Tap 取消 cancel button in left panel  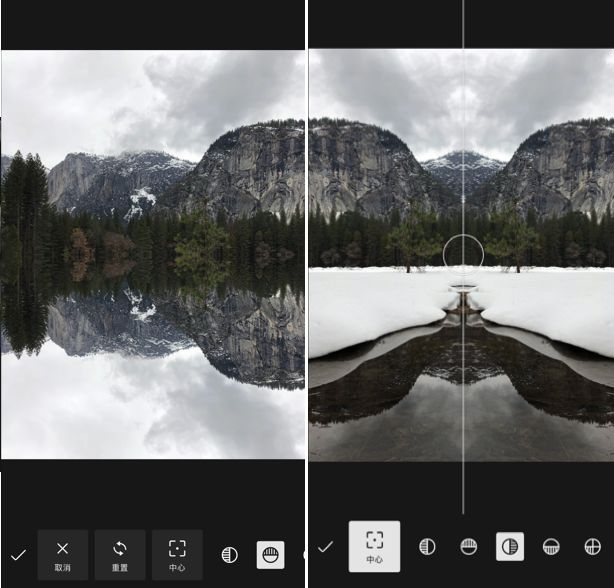click(x=62, y=554)
